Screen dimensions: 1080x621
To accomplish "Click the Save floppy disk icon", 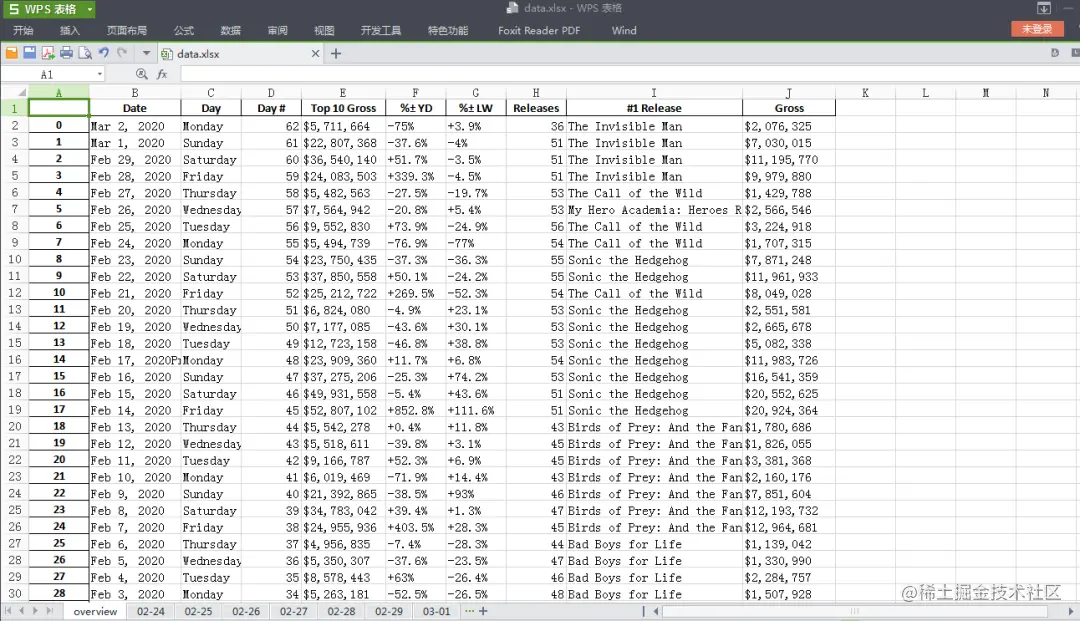I will [30, 53].
